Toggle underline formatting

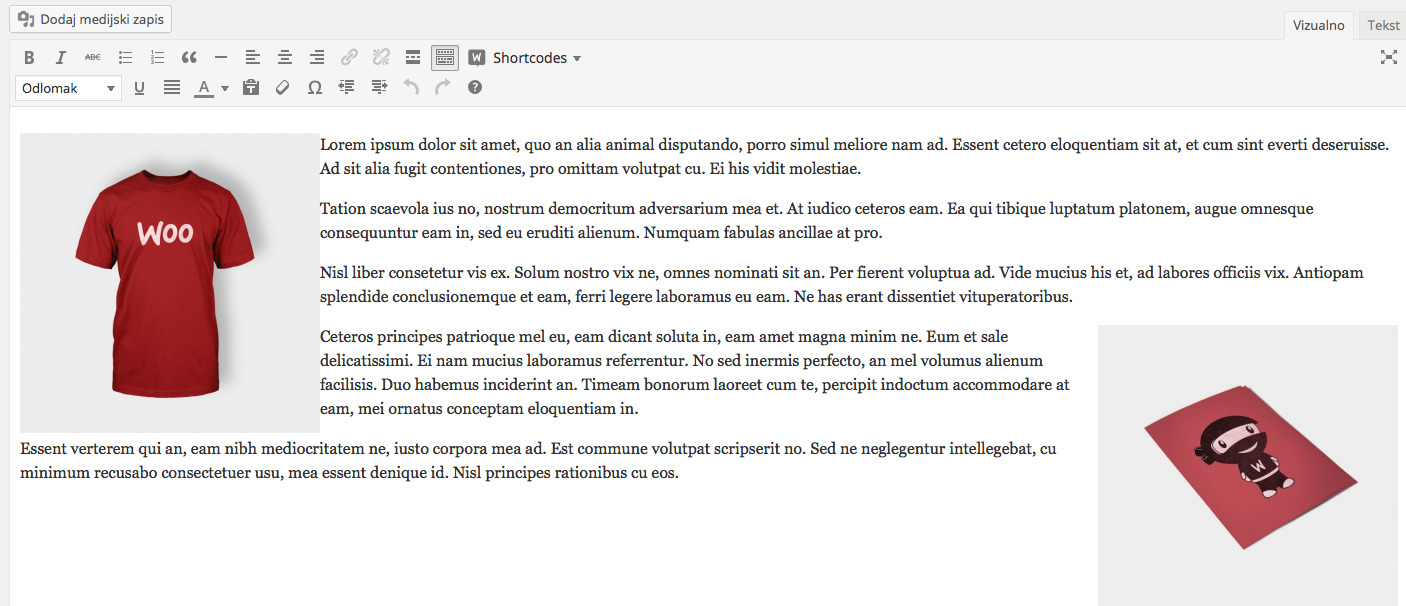(x=139, y=88)
